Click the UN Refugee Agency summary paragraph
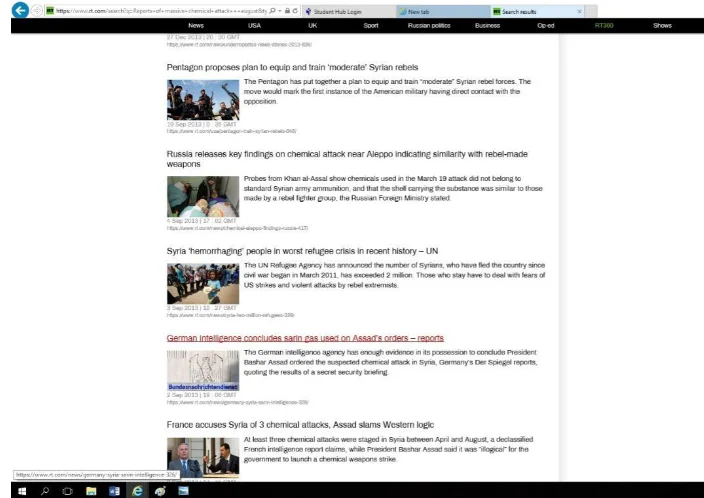 (394, 275)
